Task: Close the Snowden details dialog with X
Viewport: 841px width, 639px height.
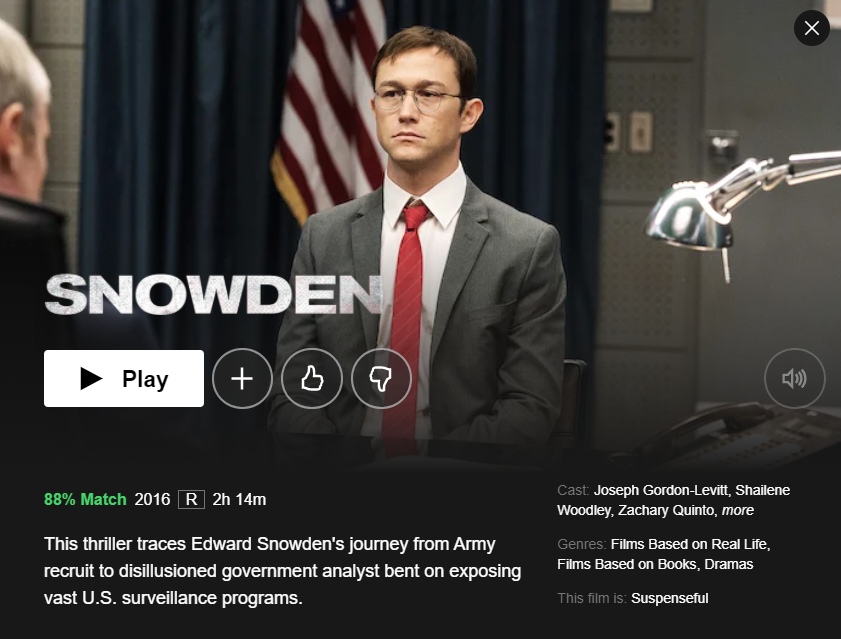Action: [812, 28]
